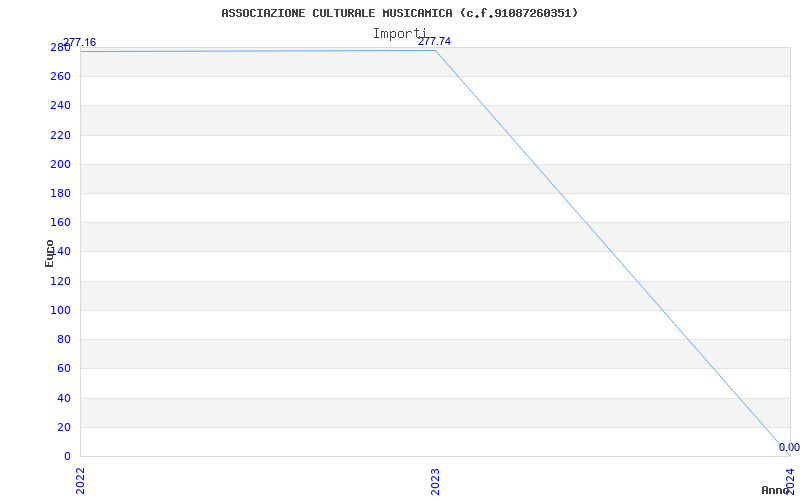800x500 pixels.
Task: Click the 20 y-axis tick
Action: [64, 427]
